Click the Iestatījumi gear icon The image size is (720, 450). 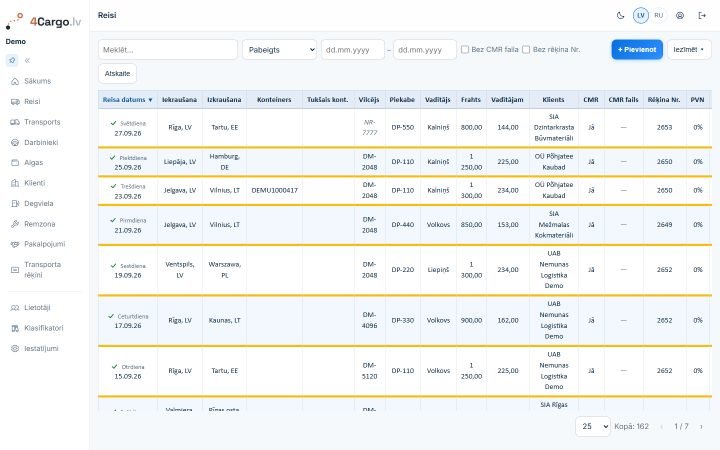[15, 349]
